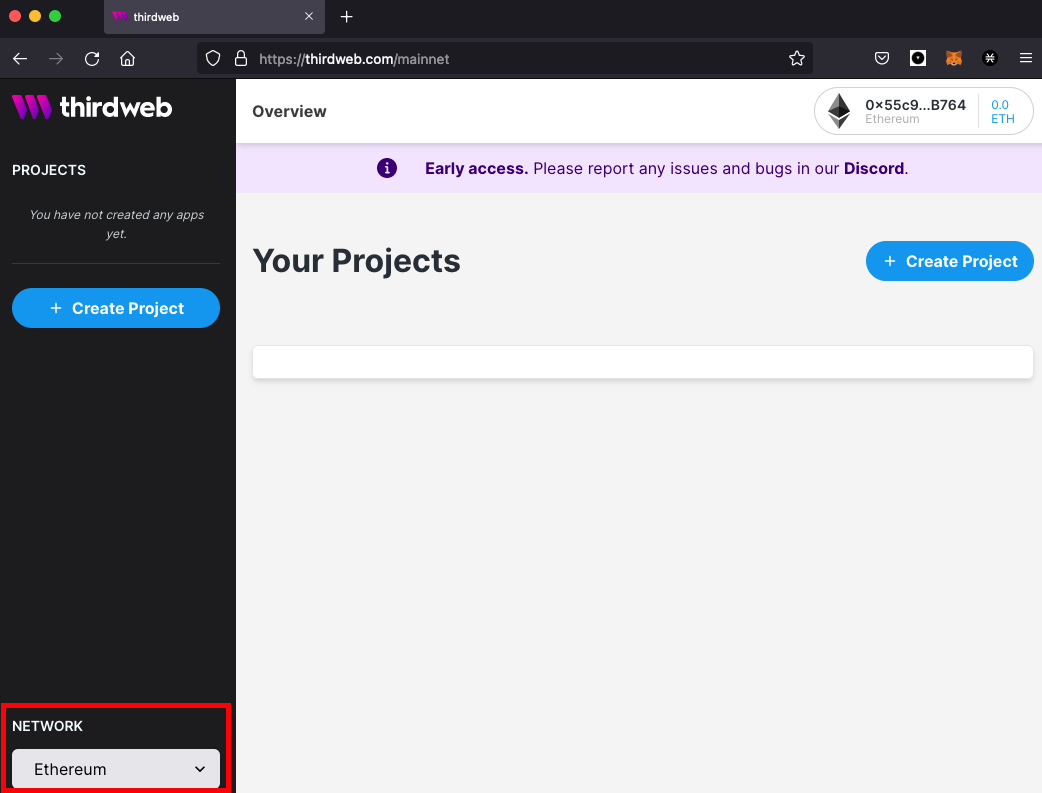Reload the thirdweb page
The image size is (1042, 793).
[x=92, y=58]
